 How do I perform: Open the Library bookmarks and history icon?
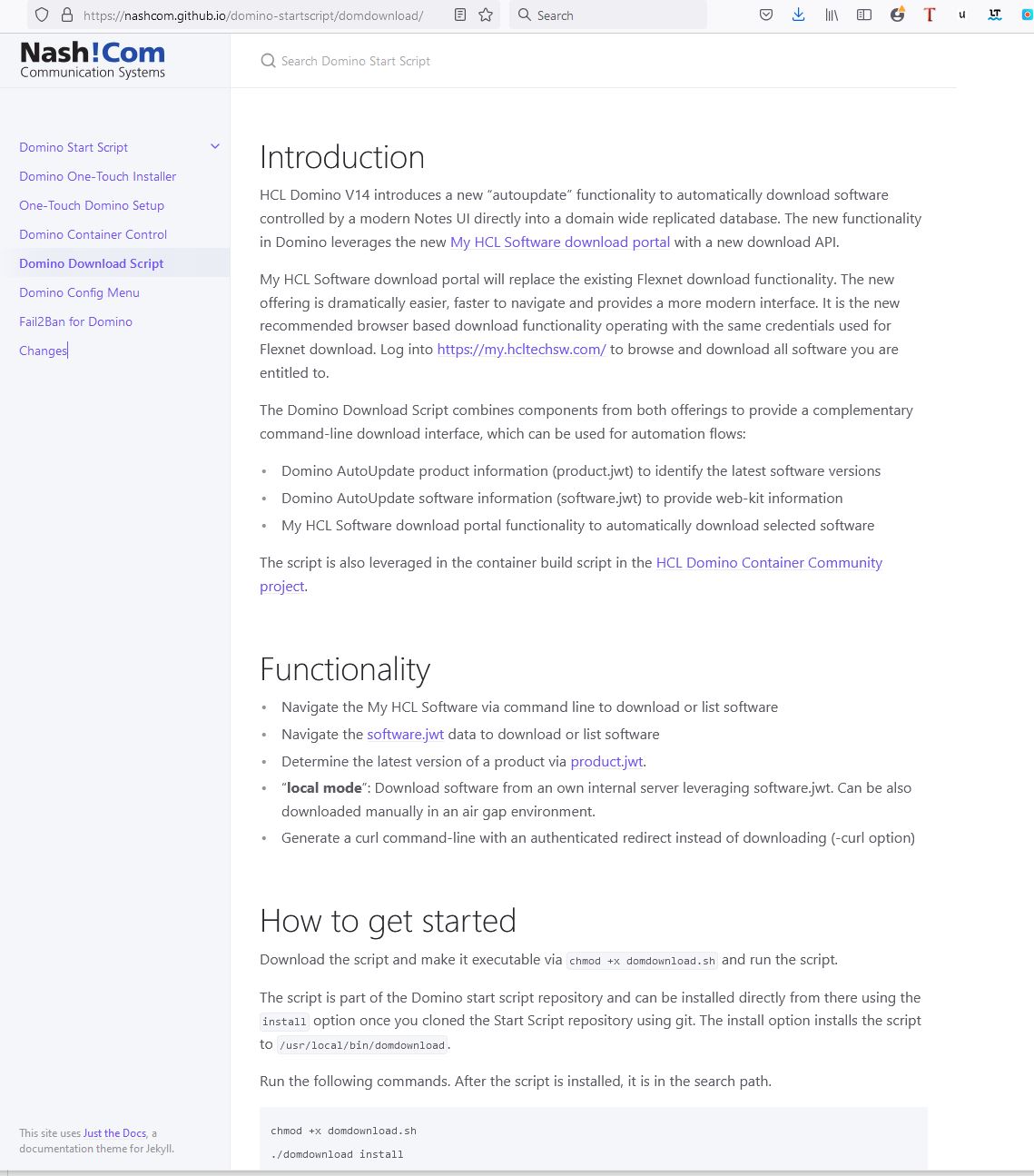[832, 15]
